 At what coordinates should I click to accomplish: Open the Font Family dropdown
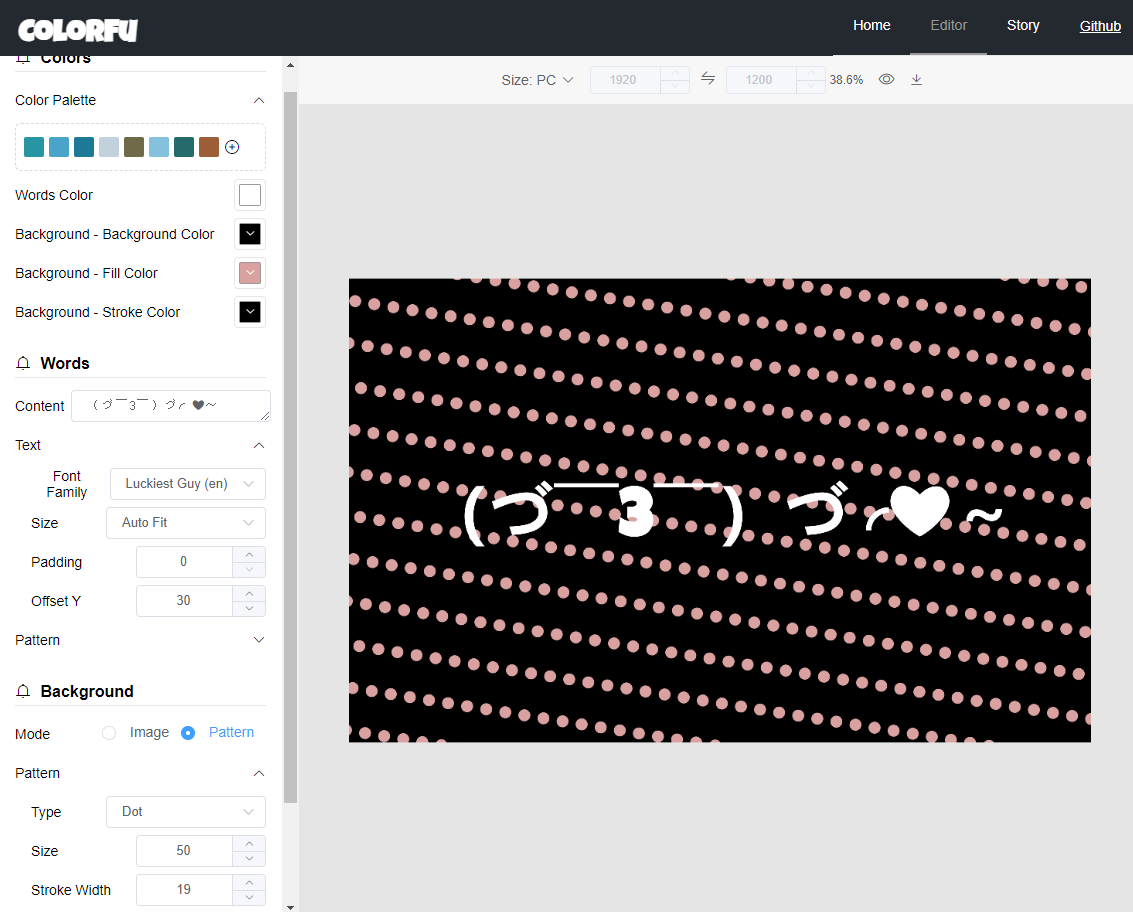[x=187, y=484]
